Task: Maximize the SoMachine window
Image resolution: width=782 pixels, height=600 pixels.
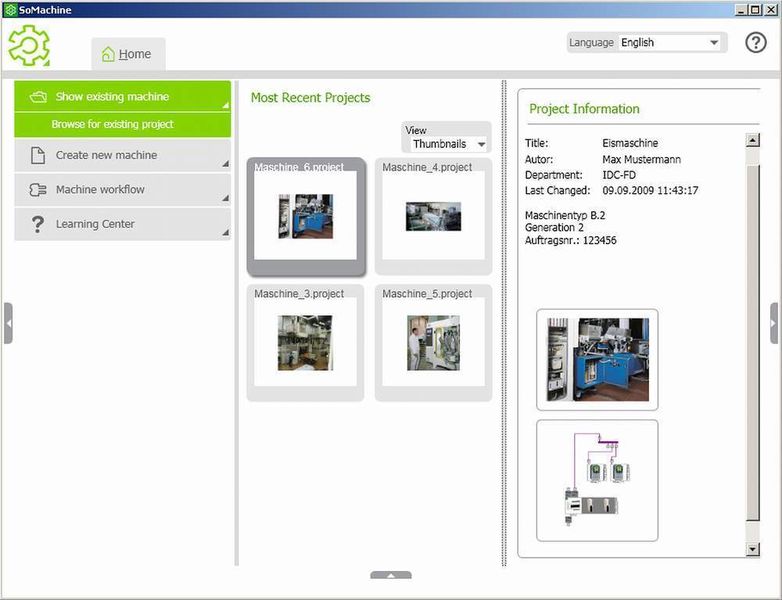Action: [755, 9]
